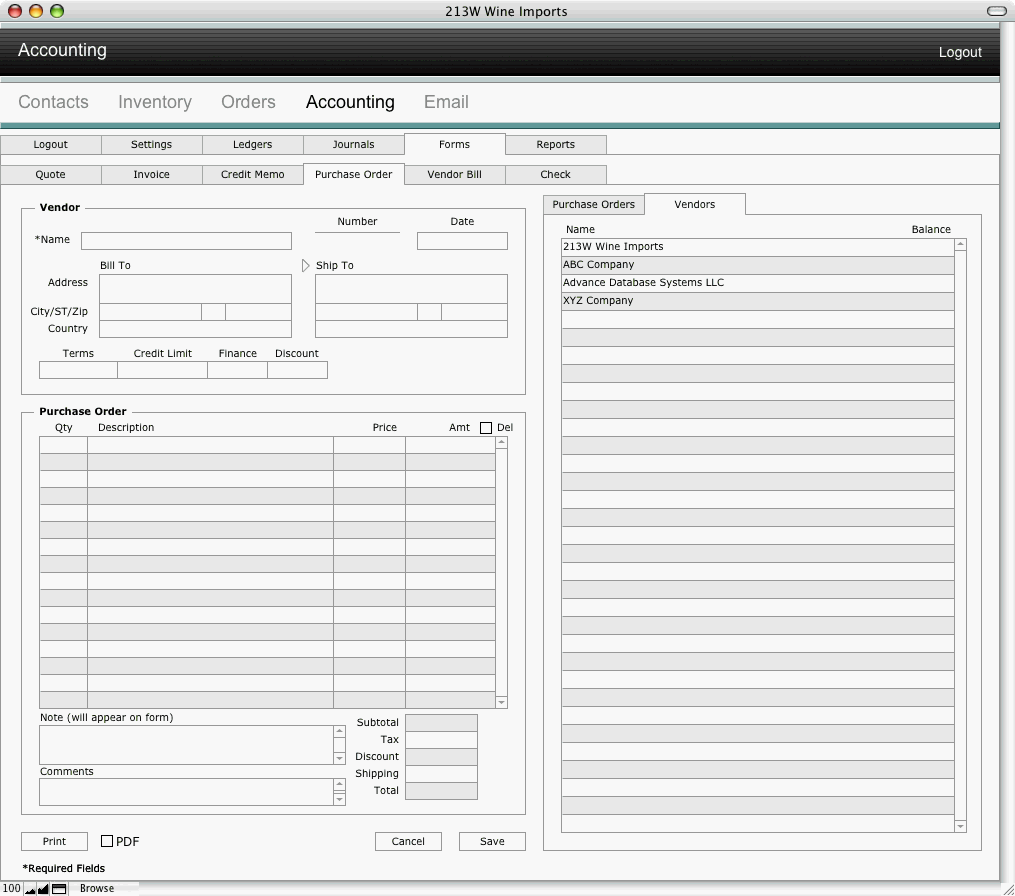Open the Credit Memo form tab
The image size is (1015, 896).
pyautogui.click(x=252, y=174)
